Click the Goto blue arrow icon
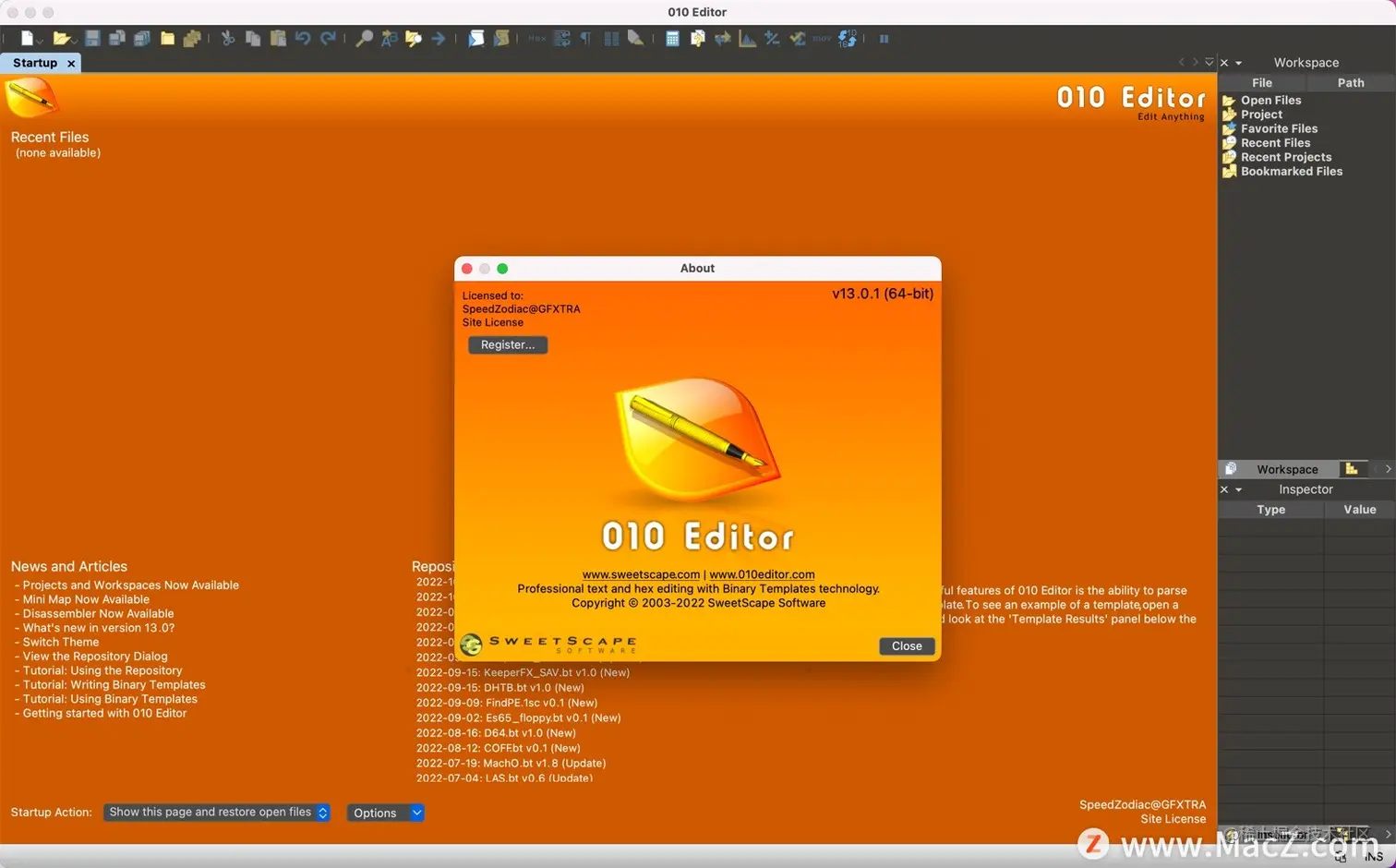Image resolution: width=1396 pixels, height=868 pixels. click(439, 39)
